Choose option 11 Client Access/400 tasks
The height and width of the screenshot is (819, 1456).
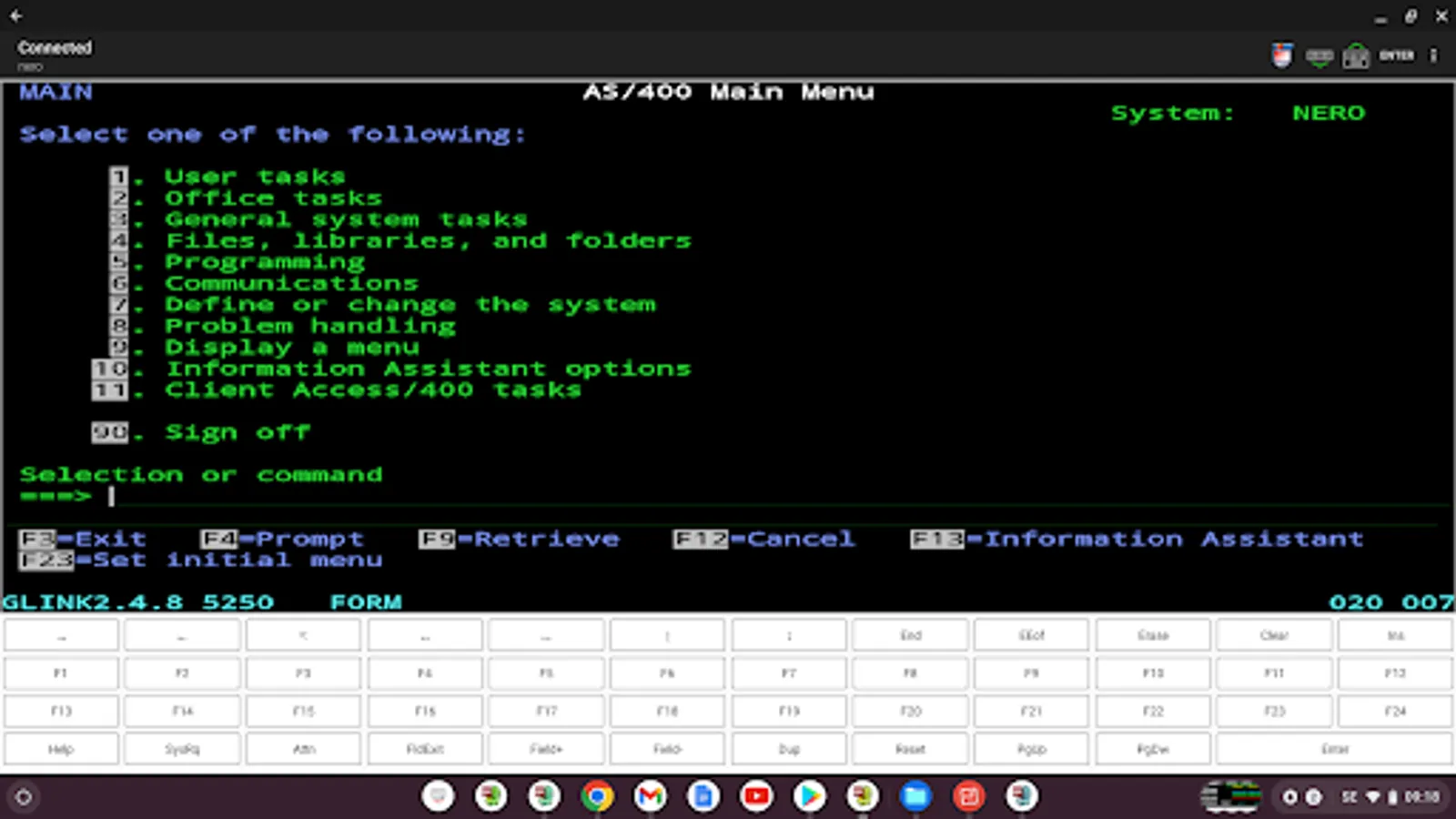coord(337,389)
